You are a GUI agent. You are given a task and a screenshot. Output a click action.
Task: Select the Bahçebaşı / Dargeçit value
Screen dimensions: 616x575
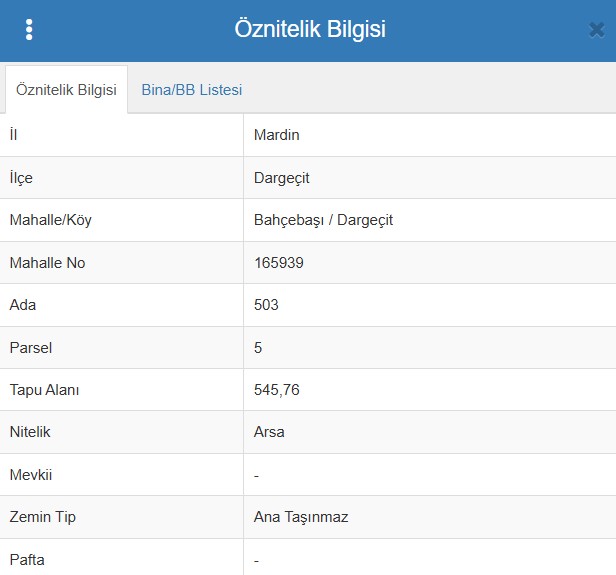323,220
